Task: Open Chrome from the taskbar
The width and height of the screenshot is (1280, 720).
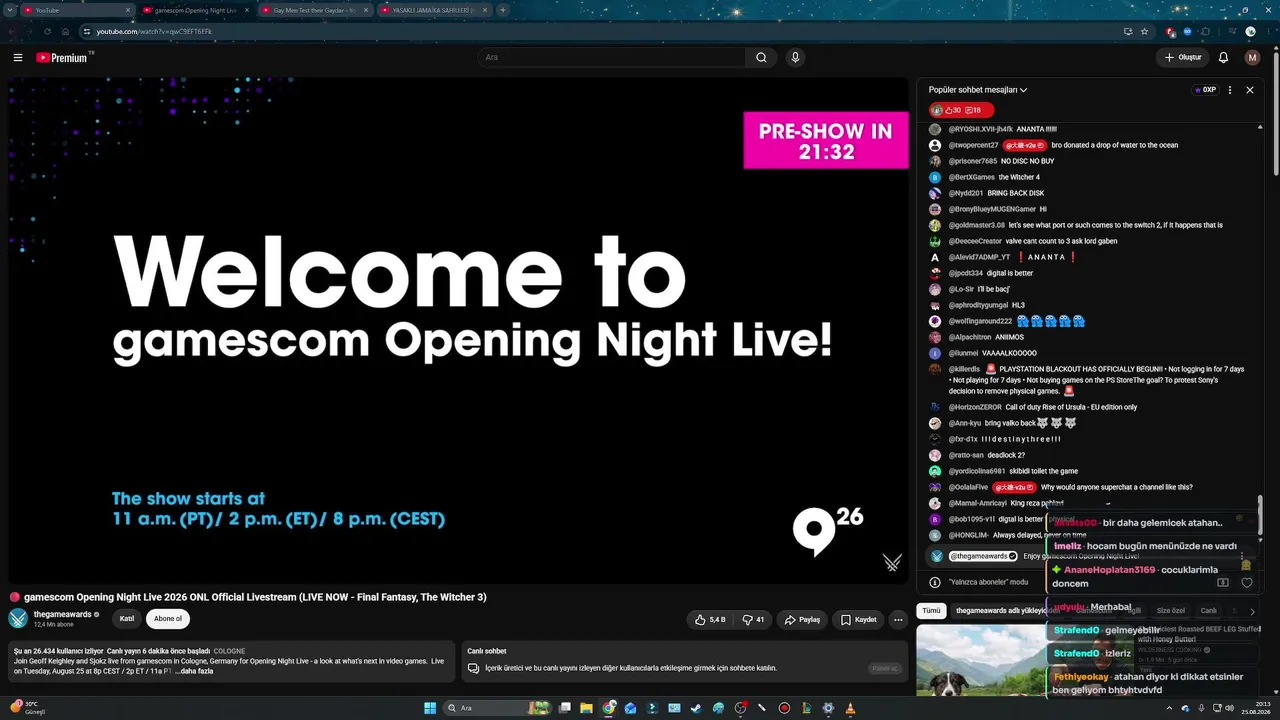Action: pyautogui.click(x=609, y=708)
